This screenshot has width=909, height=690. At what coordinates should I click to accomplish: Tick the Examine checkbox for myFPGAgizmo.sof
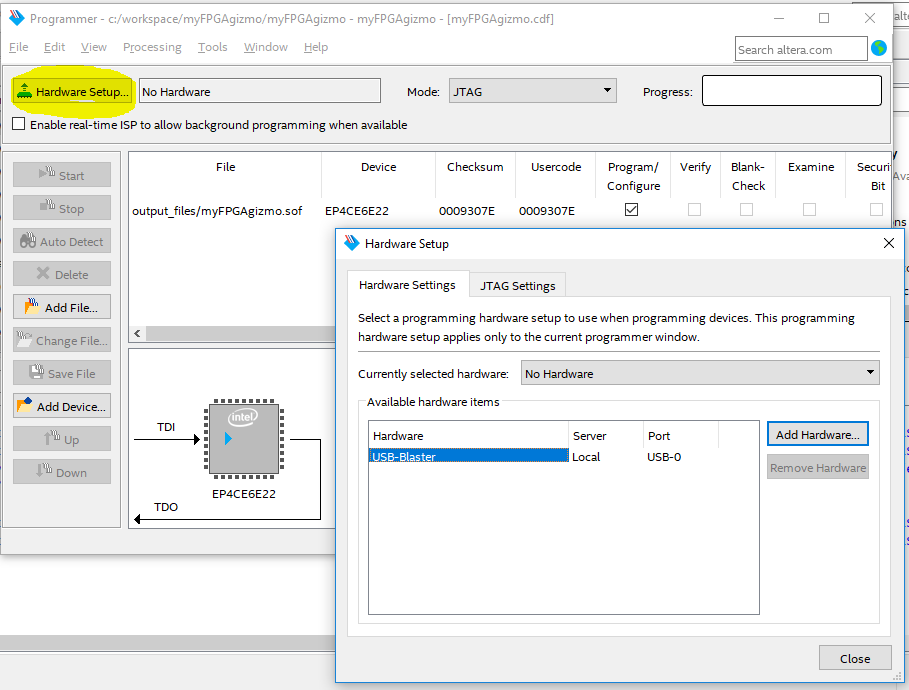[x=809, y=209]
